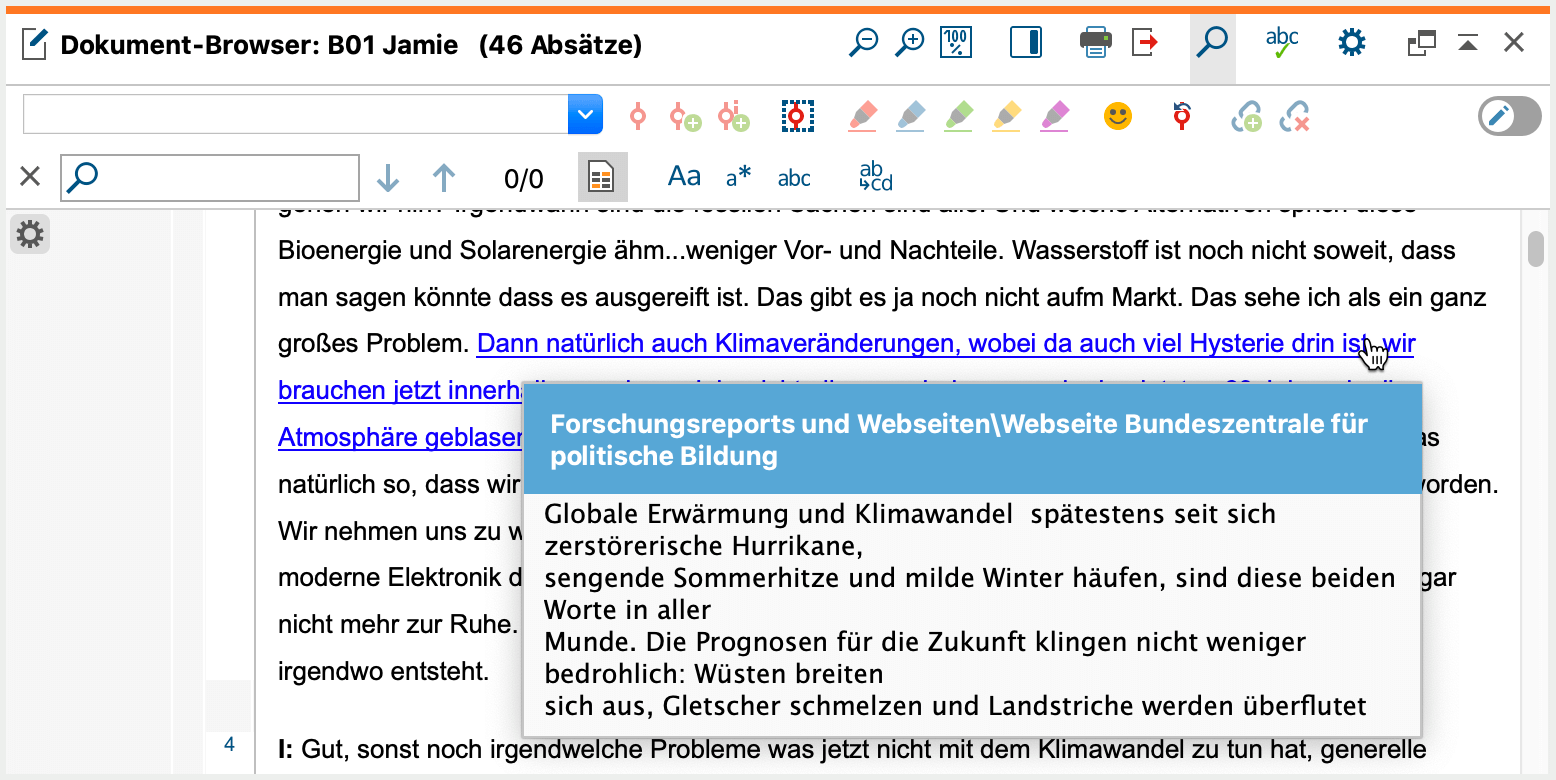Screen dimensions: 1556x780
Task: Print the document
Action: [x=1096, y=43]
